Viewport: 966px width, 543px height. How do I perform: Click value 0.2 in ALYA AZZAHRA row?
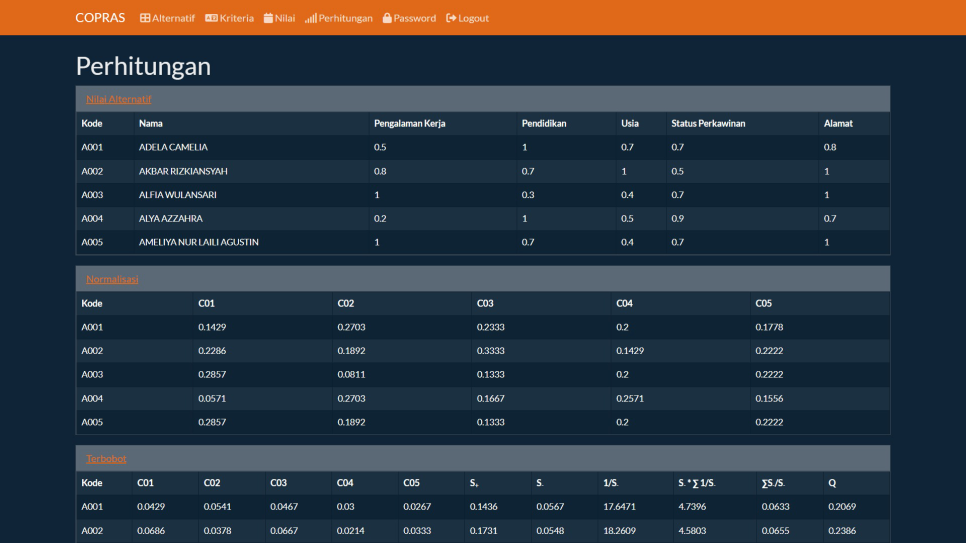tap(380, 219)
